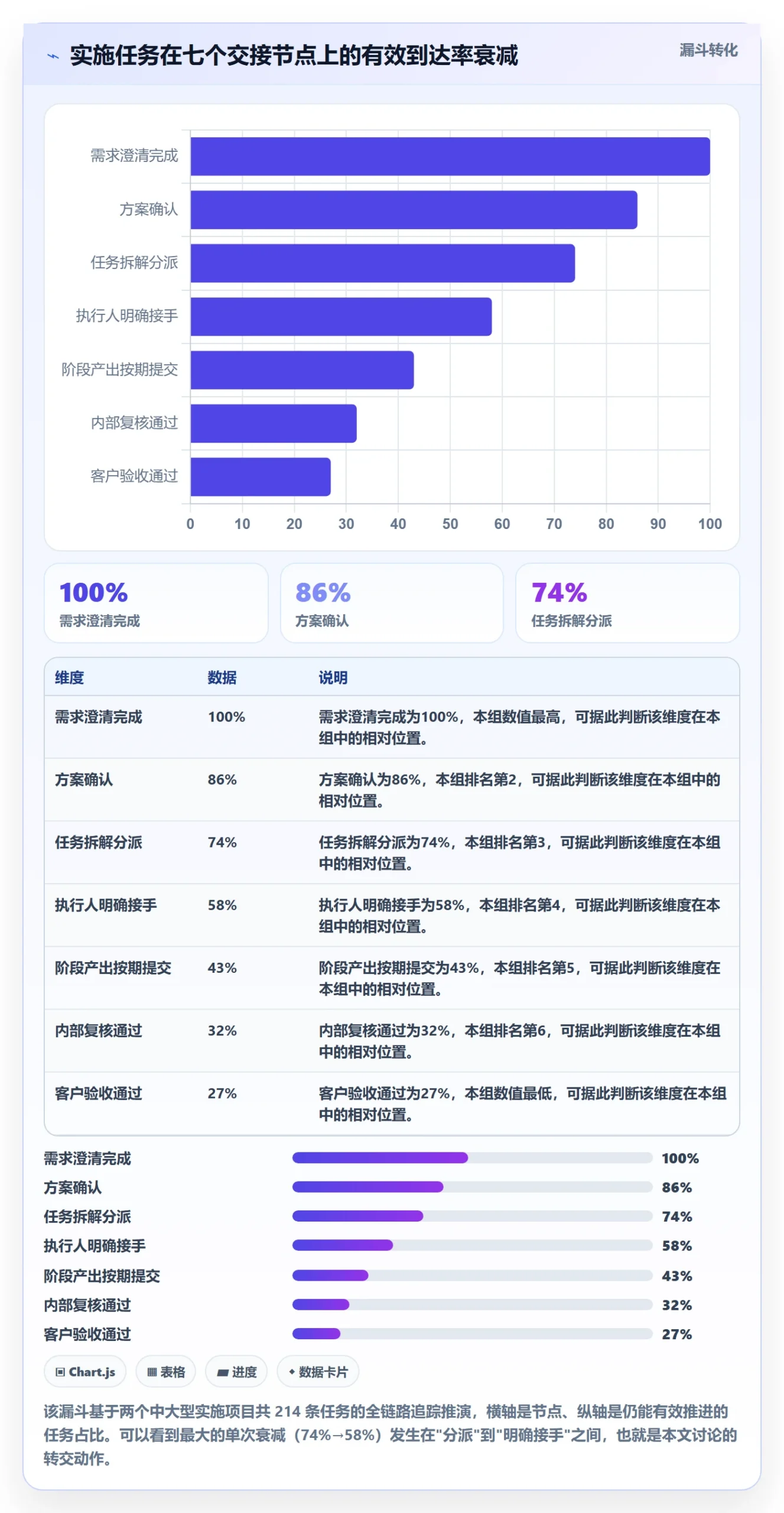The height and width of the screenshot is (1513, 784).
Task: Open the 74% 任务拆解分派 data card
Action: pyautogui.click(x=627, y=603)
